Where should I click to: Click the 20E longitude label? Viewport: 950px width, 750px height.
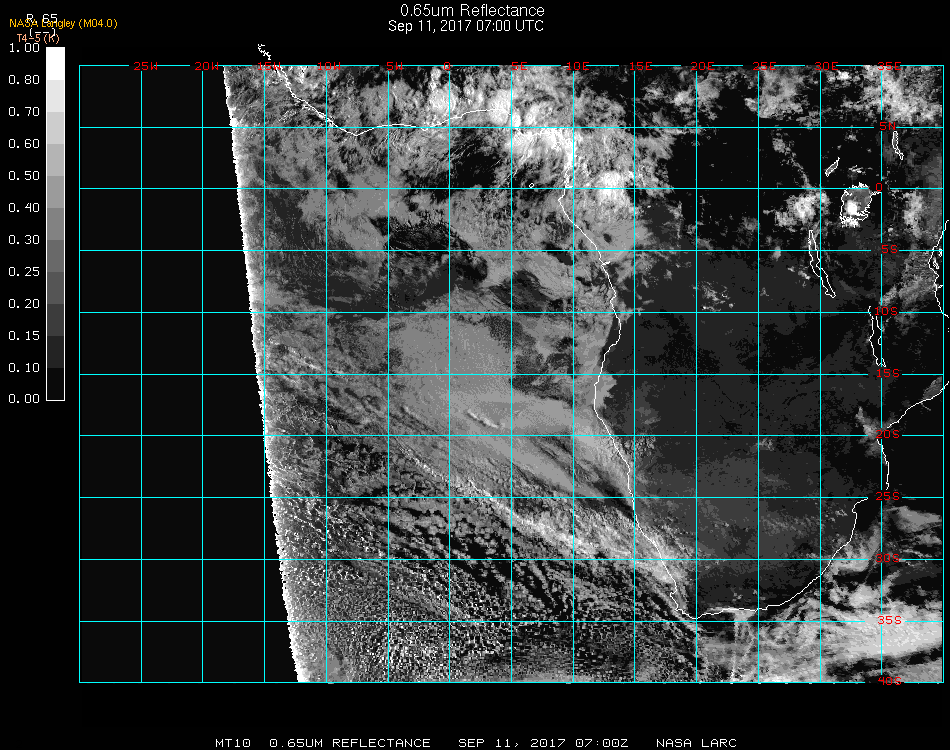[x=702, y=66]
